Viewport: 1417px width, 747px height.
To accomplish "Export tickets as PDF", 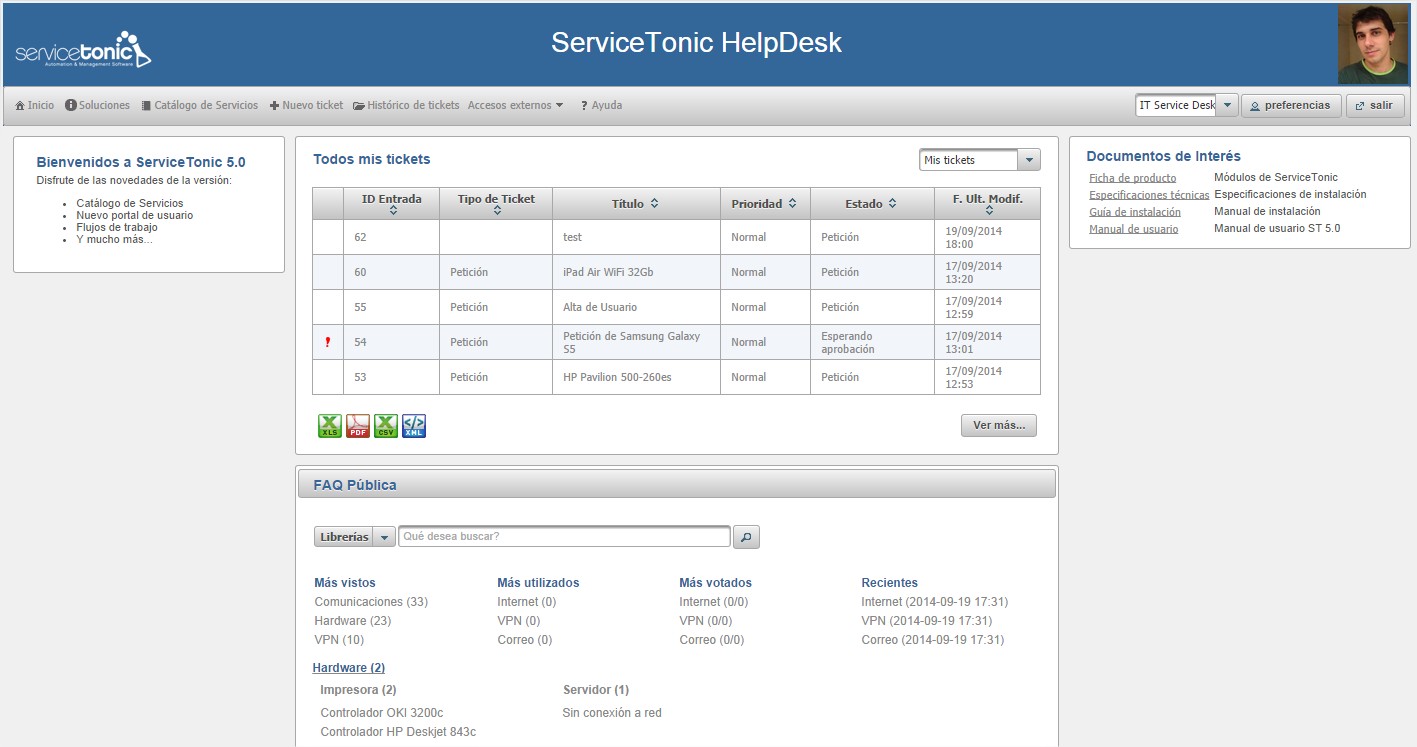I will coord(357,426).
